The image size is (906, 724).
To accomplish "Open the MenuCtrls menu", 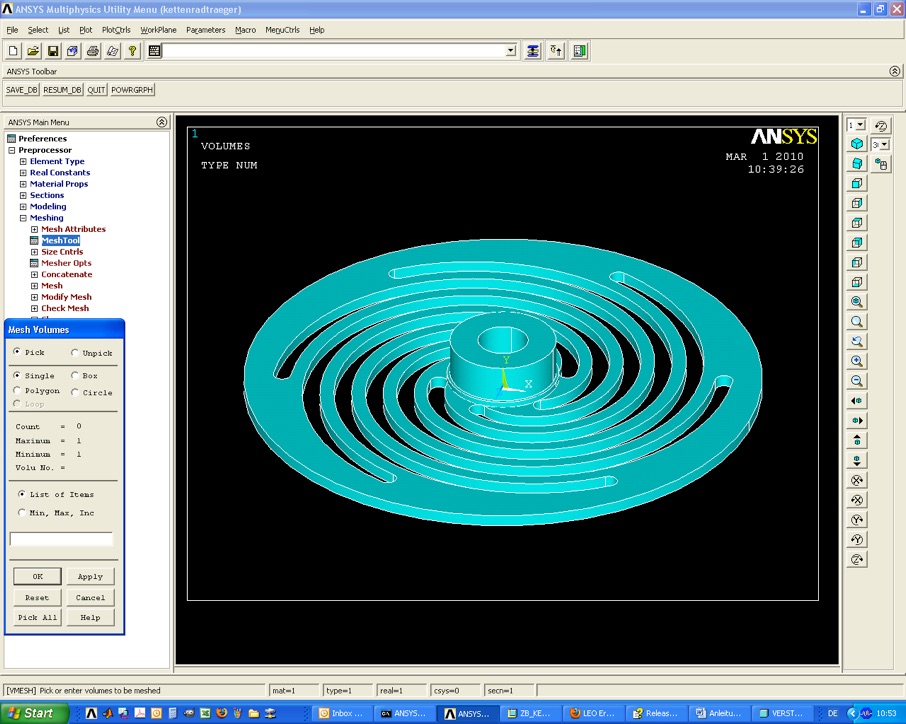I will click(x=283, y=30).
